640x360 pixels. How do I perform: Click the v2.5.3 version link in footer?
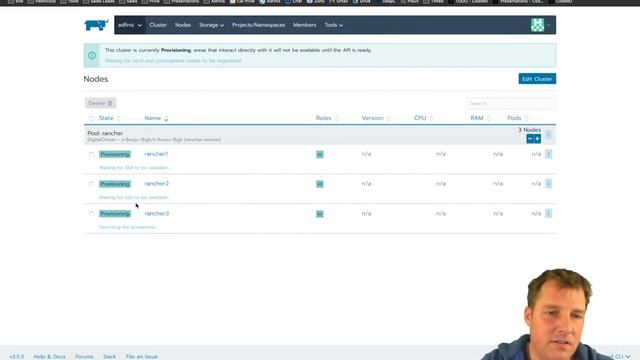pos(16,356)
